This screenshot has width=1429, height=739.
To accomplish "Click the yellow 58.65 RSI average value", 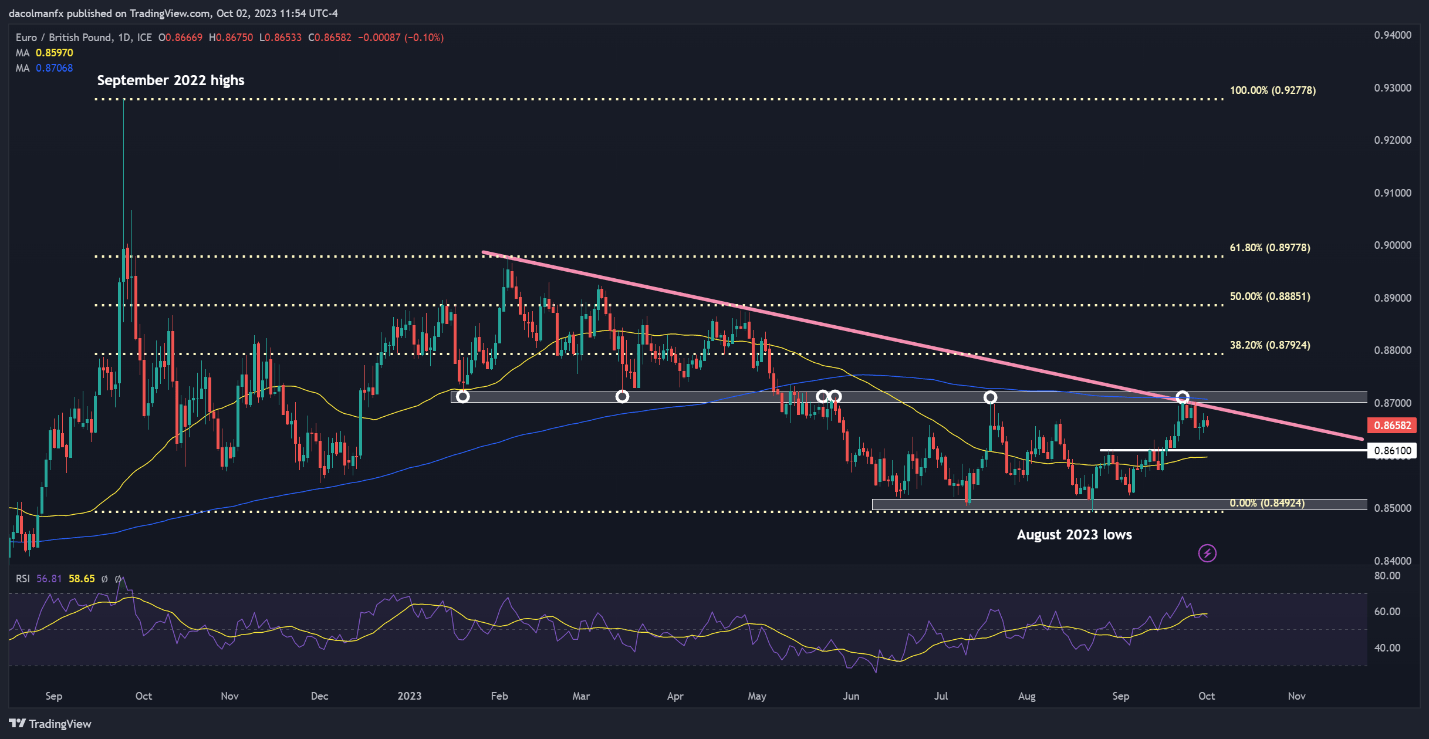I will [x=81, y=578].
